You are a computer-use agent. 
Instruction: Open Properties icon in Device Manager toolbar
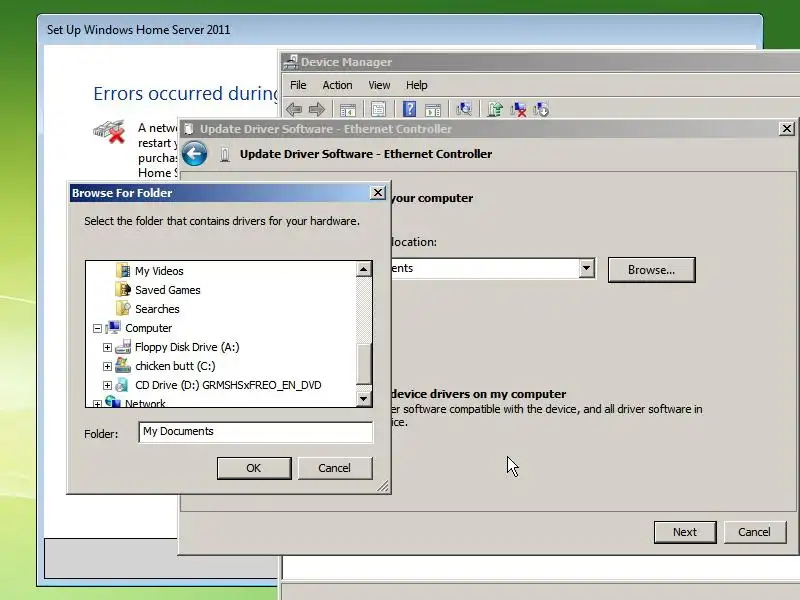379,110
